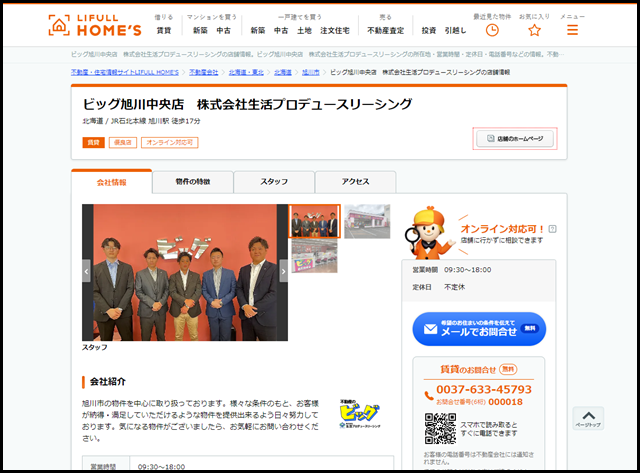Select 新築 under 一戸建てを買う

click(x=258, y=30)
